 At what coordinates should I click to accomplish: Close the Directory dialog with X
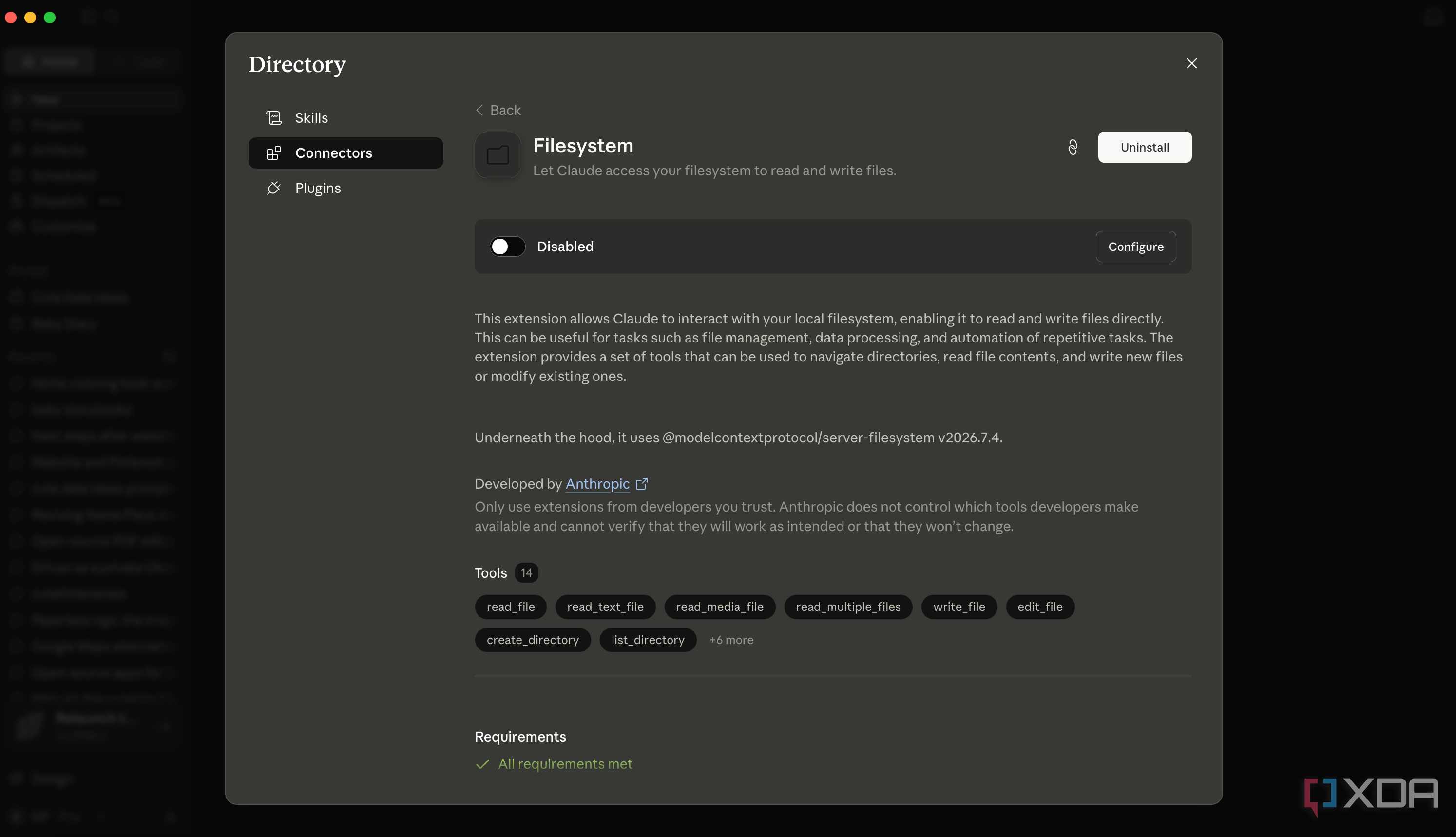(1191, 63)
